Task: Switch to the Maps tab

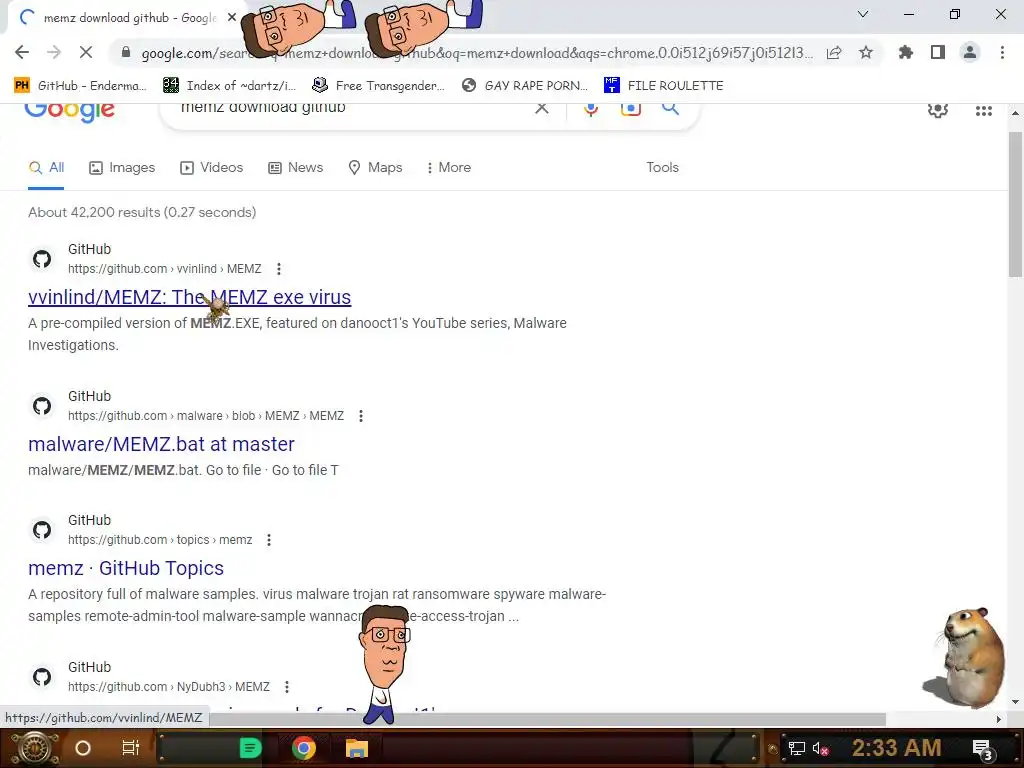Action: click(376, 168)
